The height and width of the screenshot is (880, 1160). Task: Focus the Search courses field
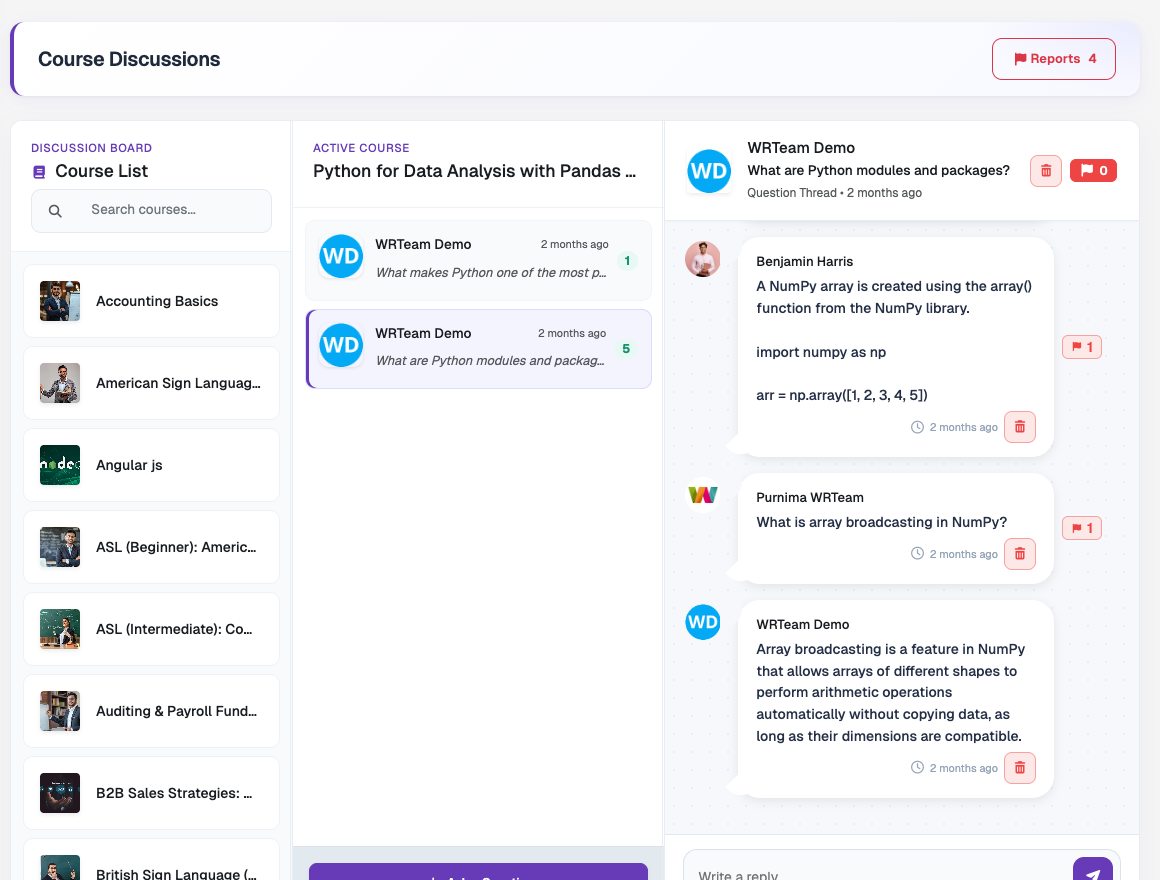pyautogui.click(x=151, y=211)
